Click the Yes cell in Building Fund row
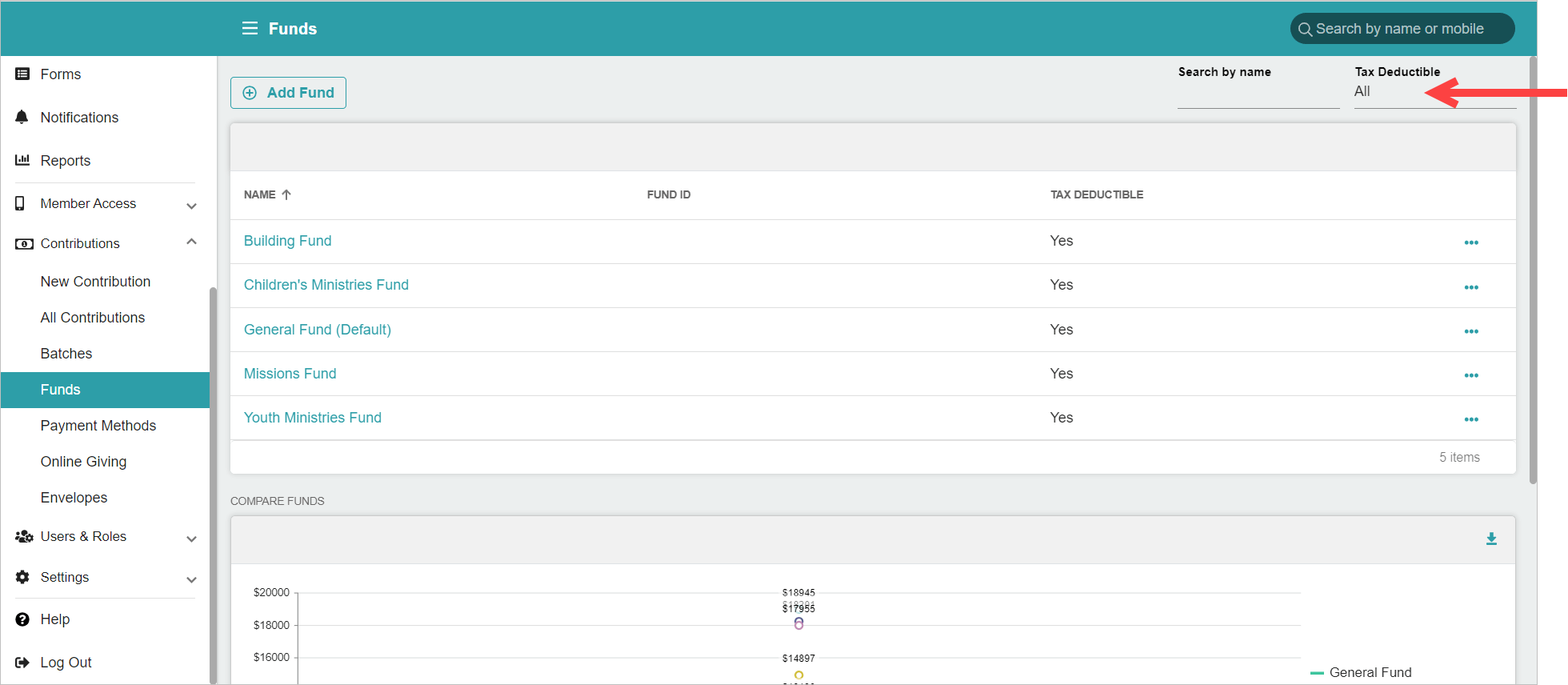Image resolution: width=1568 pixels, height=685 pixels. [x=1061, y=241]
